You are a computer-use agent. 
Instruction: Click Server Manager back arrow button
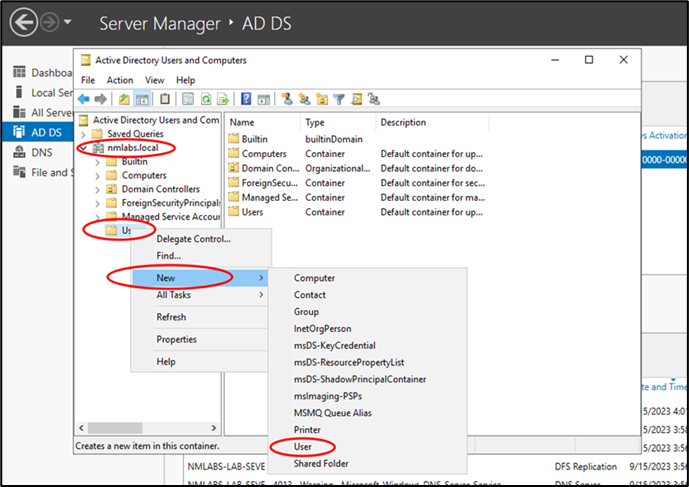[24, 22]
